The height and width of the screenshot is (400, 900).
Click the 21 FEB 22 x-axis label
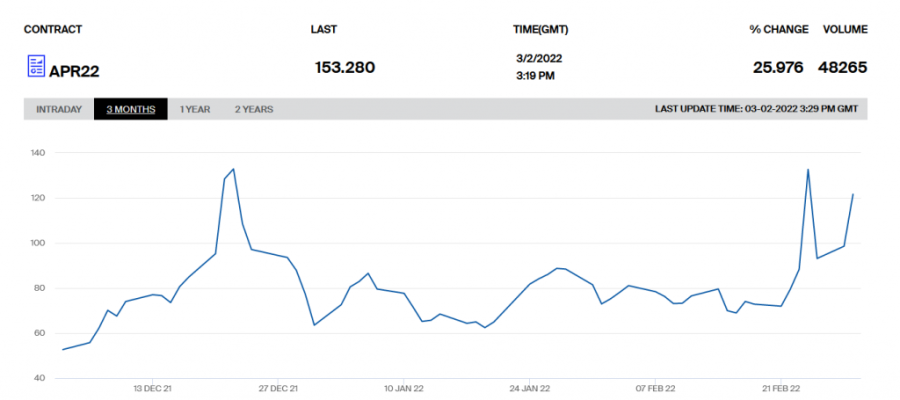coord(783,388)
